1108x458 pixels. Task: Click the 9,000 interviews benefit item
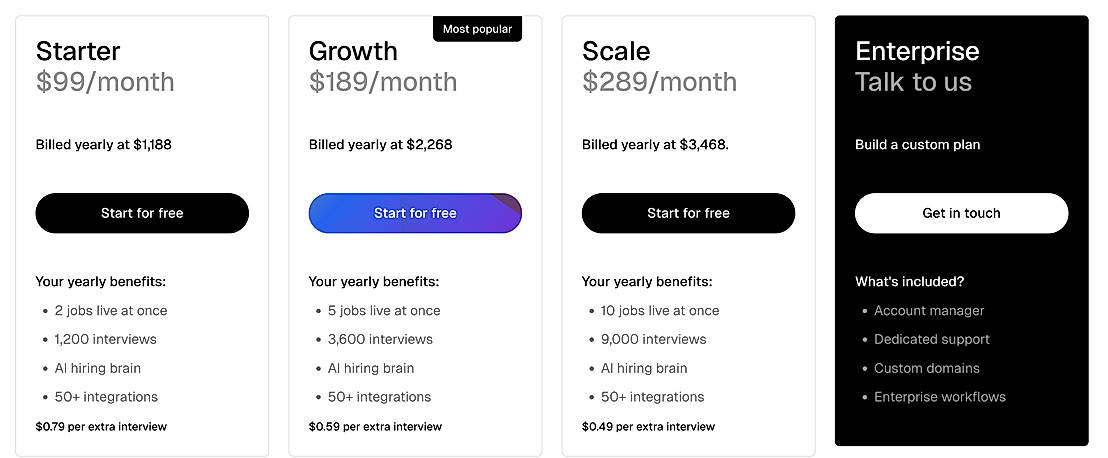[653, 339]
